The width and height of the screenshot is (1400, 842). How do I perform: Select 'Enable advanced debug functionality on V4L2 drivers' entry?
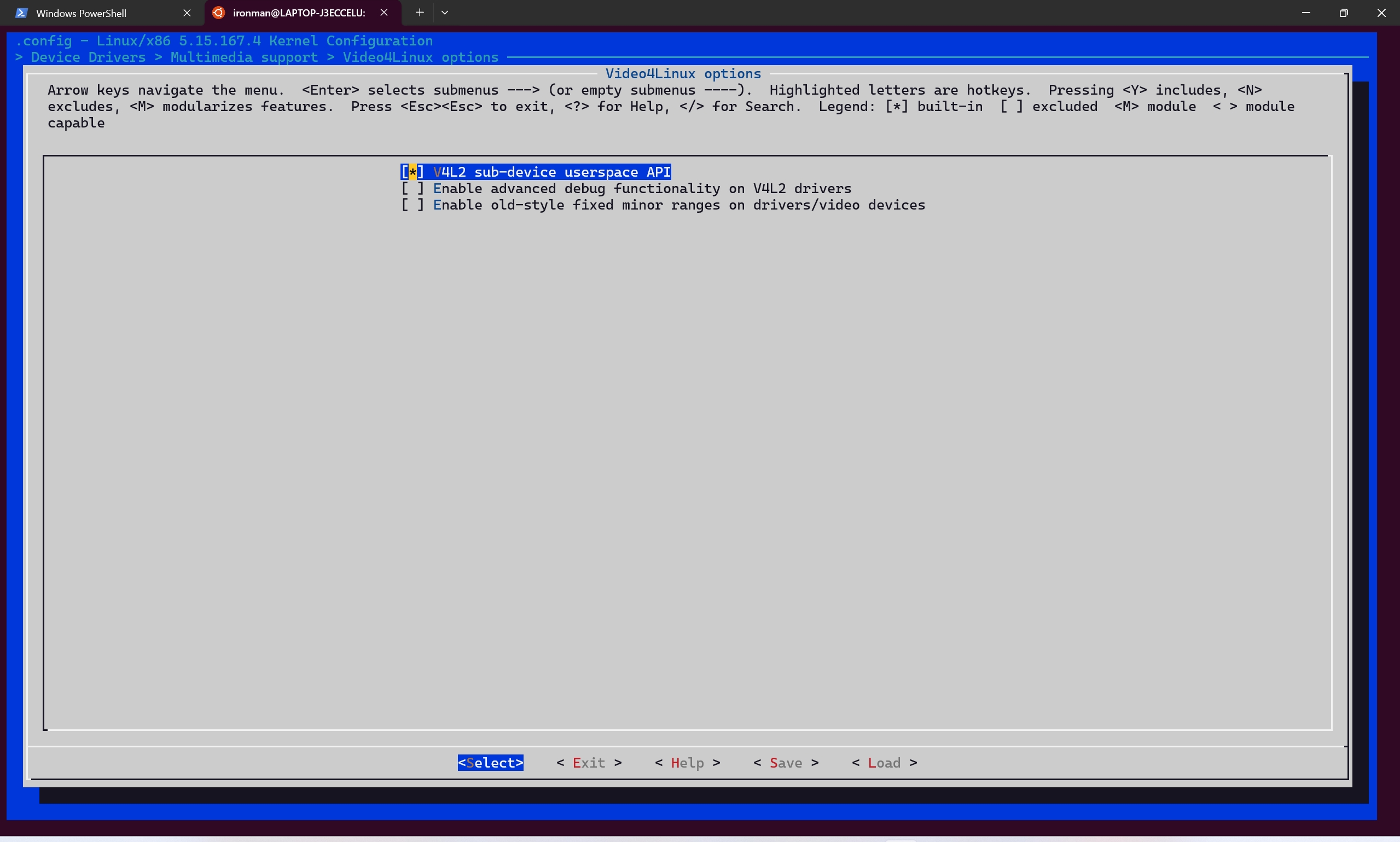coord(642,188)
